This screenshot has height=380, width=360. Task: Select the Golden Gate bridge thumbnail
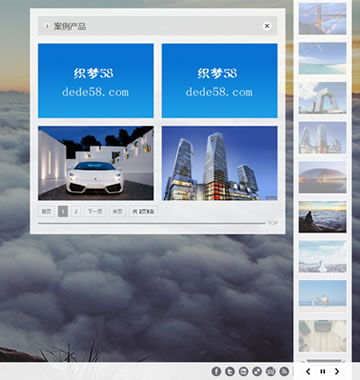322,19
